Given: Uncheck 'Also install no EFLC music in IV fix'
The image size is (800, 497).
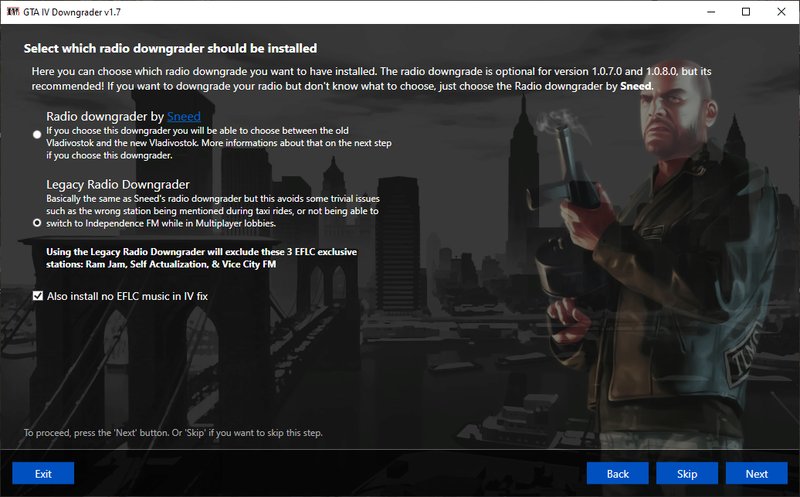Looking at the screenshot, I should click(38, 296).
